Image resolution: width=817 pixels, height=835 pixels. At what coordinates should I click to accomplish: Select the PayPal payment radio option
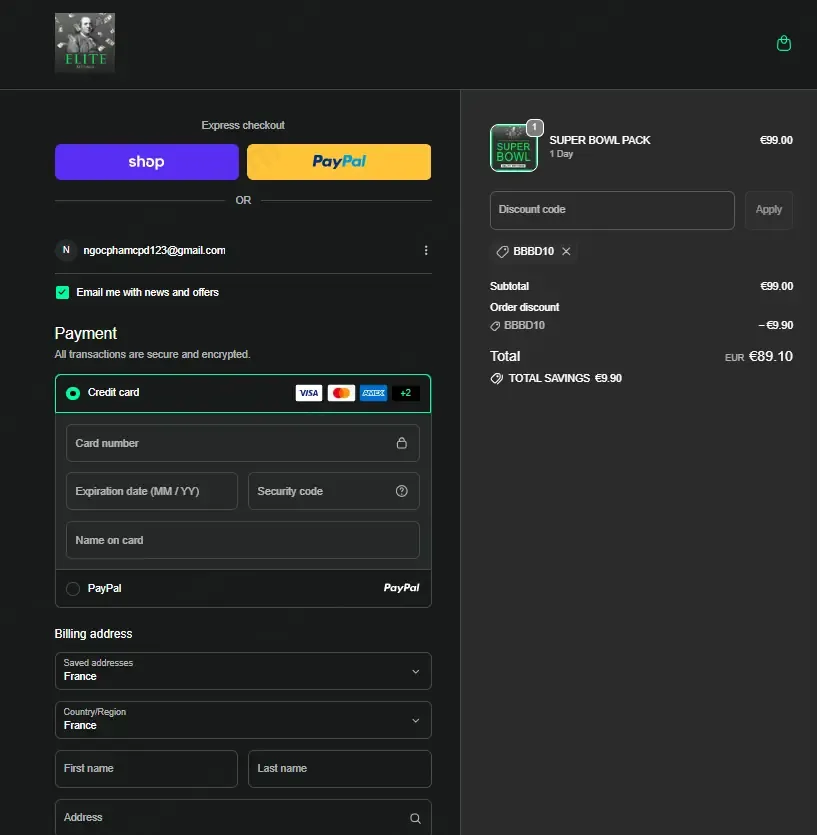(73, 588)
